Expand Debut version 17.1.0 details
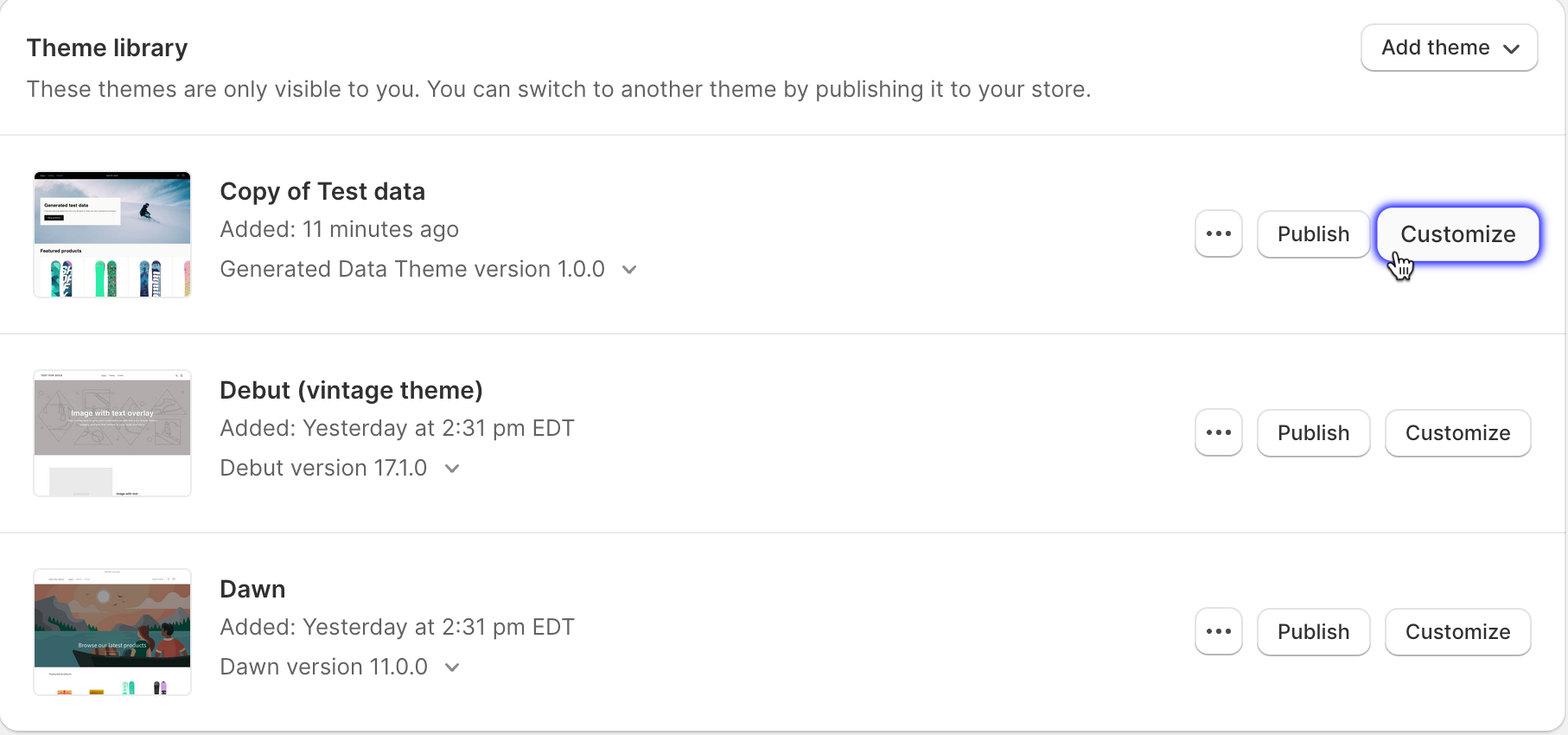The height and width of the screenshot is (735, 1568). [x=452, y=469]
